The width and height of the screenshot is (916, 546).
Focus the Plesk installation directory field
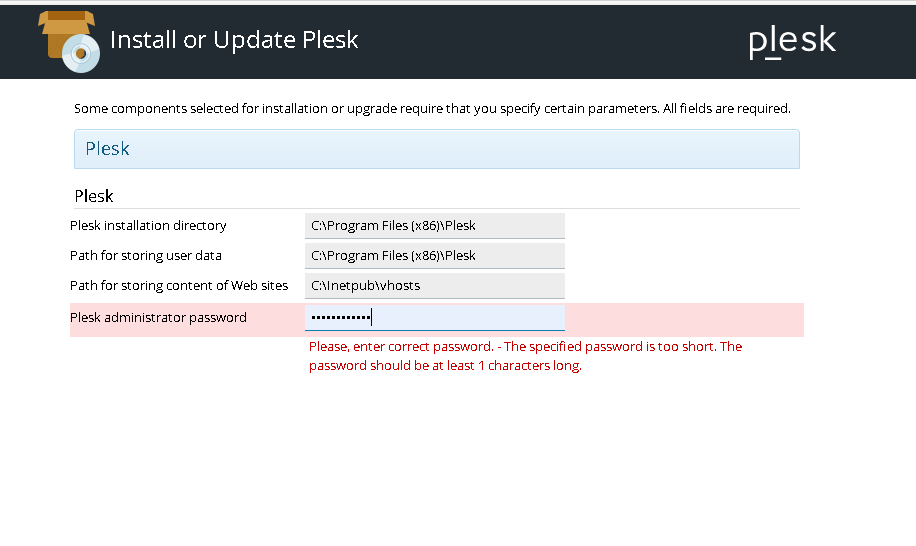click(434, 226)
